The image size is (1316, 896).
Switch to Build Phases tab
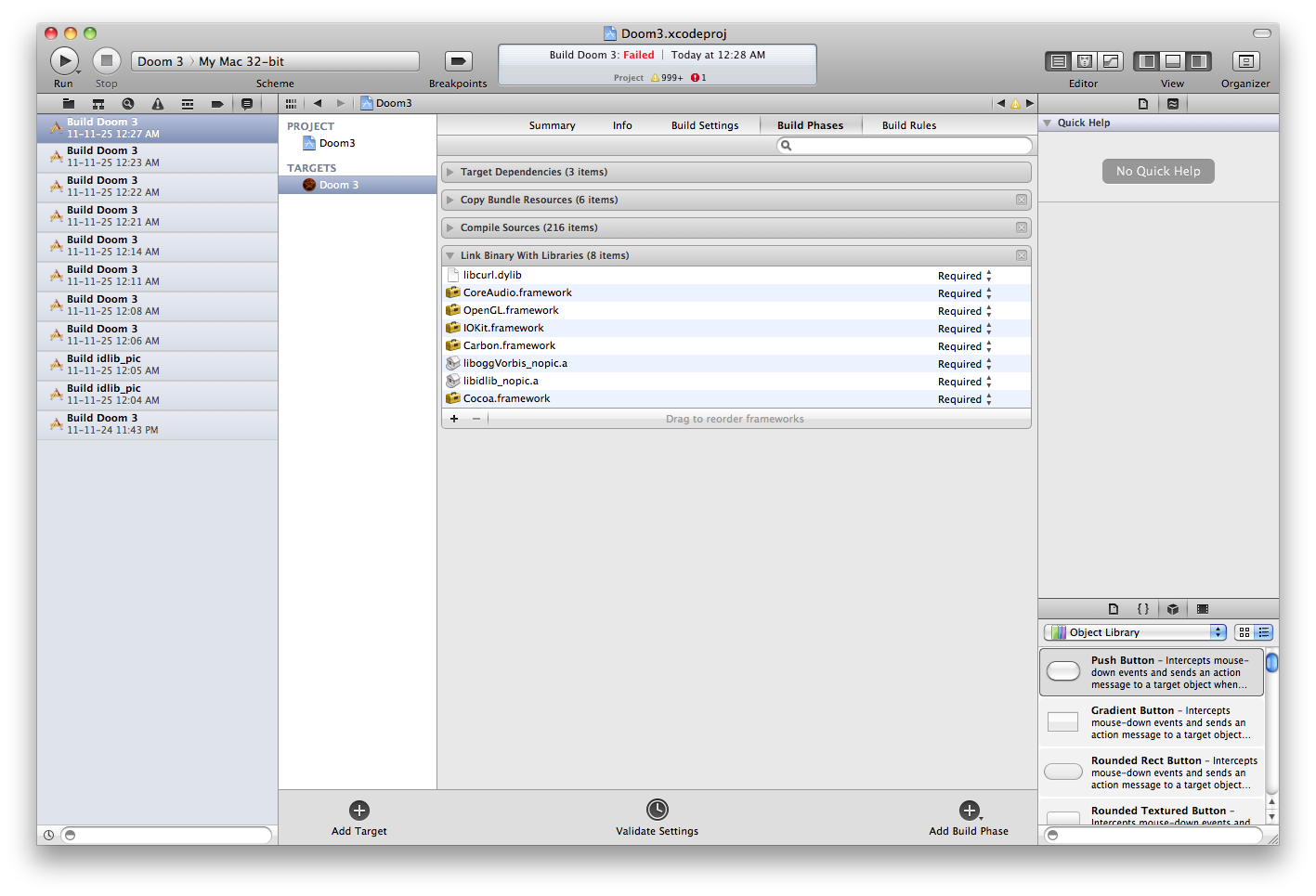pyautogui.click(x=811, y=125)
